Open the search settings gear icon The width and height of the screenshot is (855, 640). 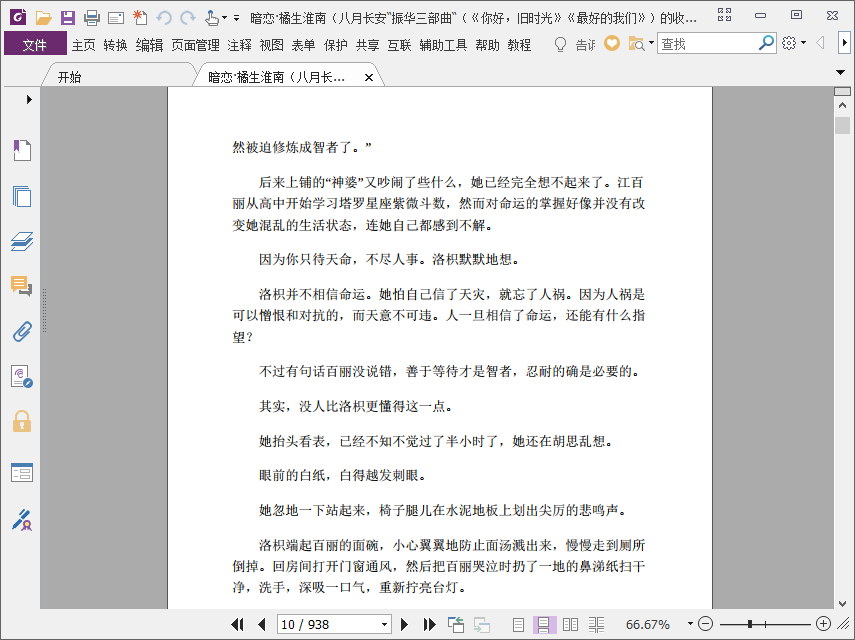pyautogui.click(x=789, y=43)
